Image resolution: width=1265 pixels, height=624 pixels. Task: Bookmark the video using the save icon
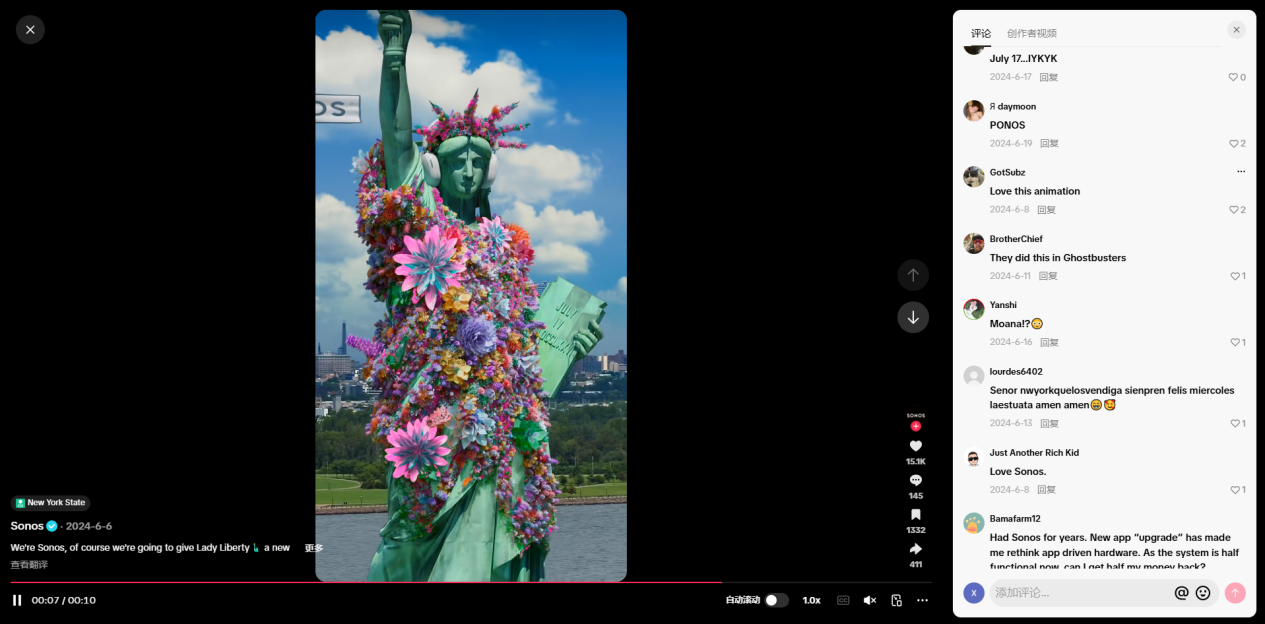point(915,514)
